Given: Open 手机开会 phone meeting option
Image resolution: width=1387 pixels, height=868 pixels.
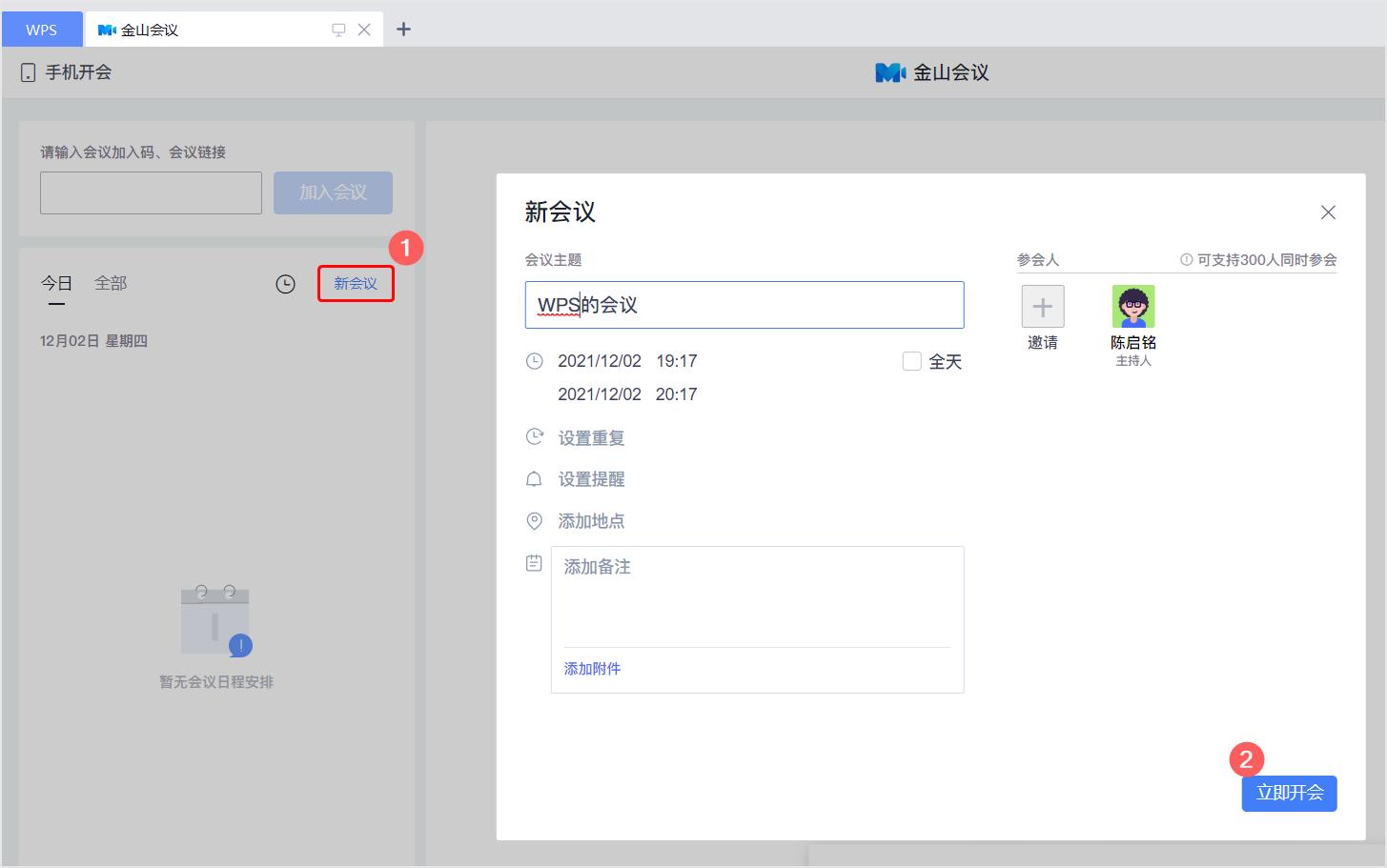Looking at the screenshot, I should click(x=67, y=72).
